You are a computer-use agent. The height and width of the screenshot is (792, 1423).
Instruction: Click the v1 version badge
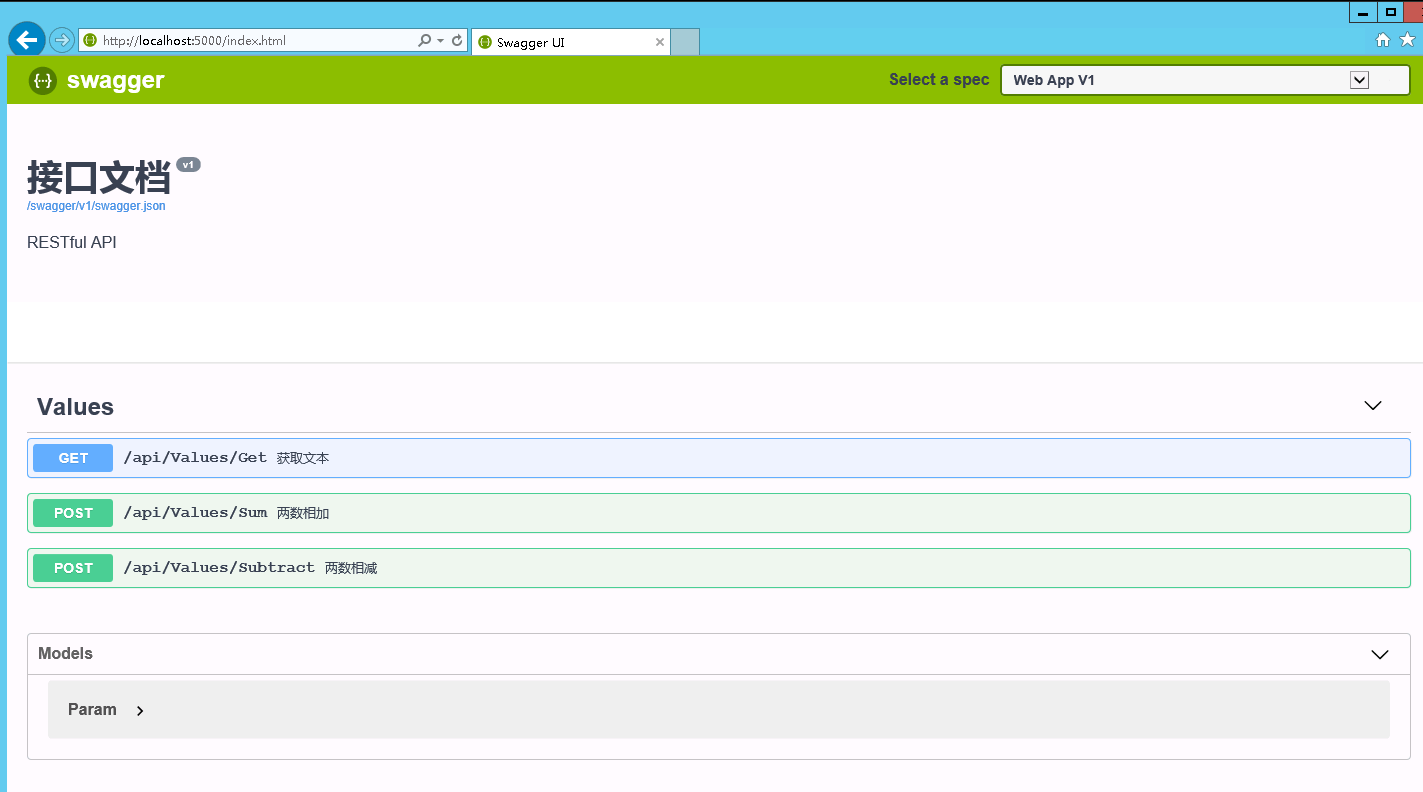click(x=188, y=165)
